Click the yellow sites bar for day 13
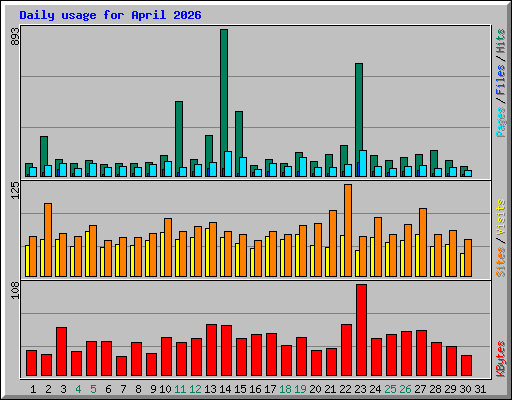The image size is (512, 400). pos(207,252)
